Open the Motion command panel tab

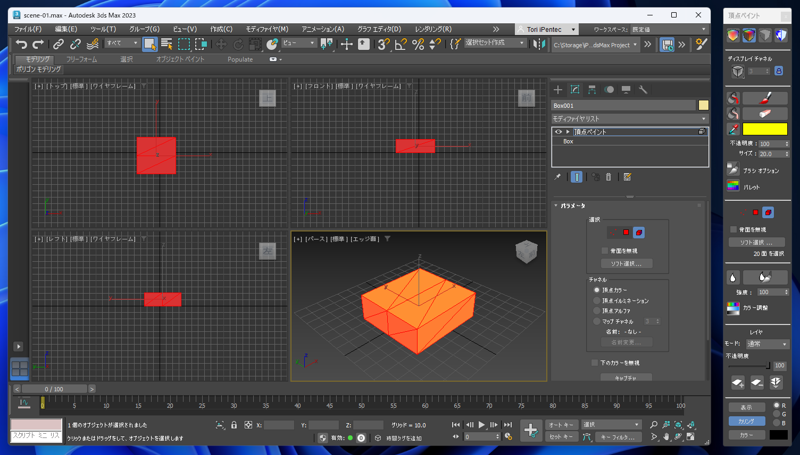pyautogui.click(x=609, y=90)
